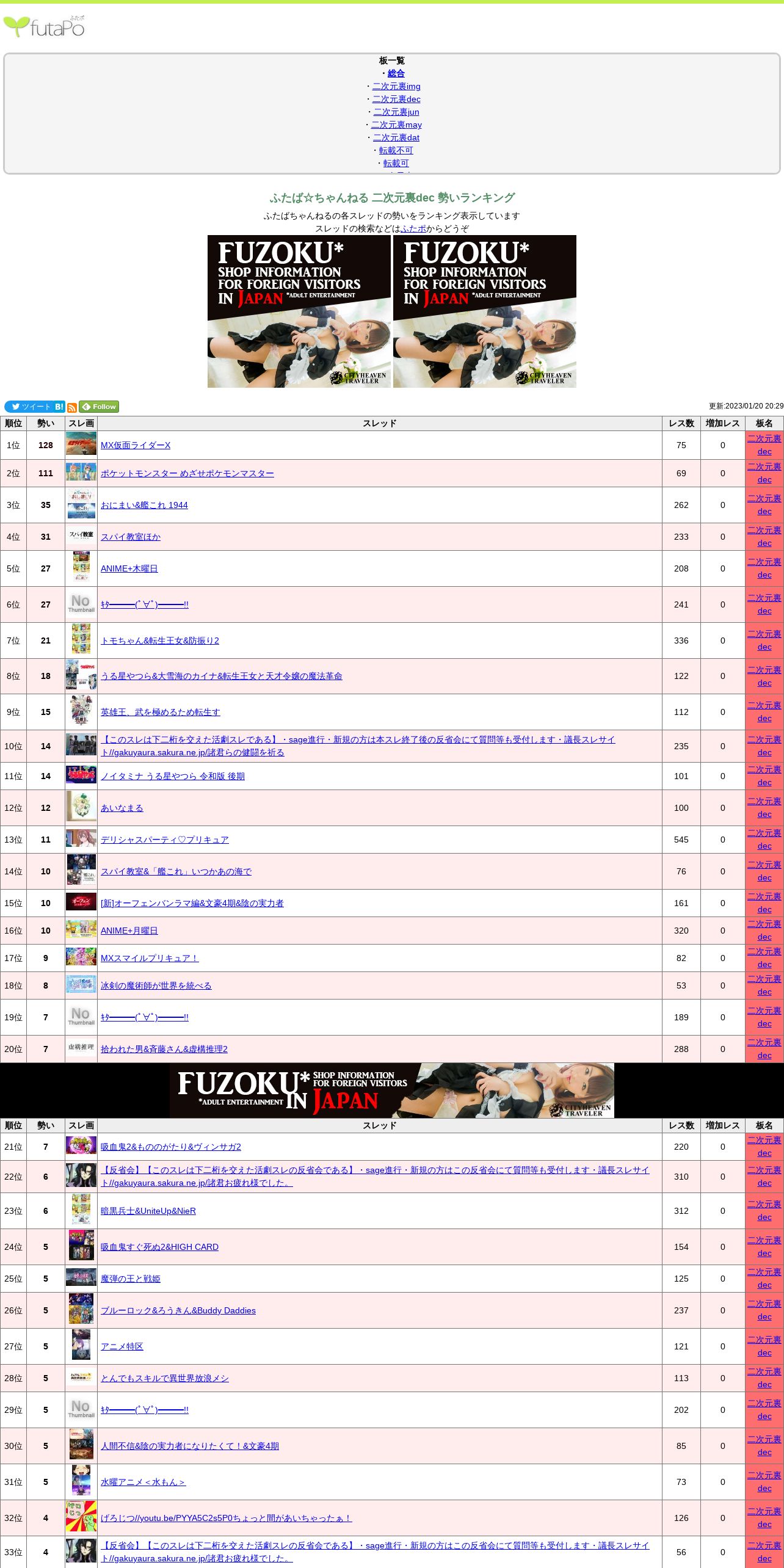Open thread MX仮面ライダーX
Screen dimensions: 784x1568
136,445
